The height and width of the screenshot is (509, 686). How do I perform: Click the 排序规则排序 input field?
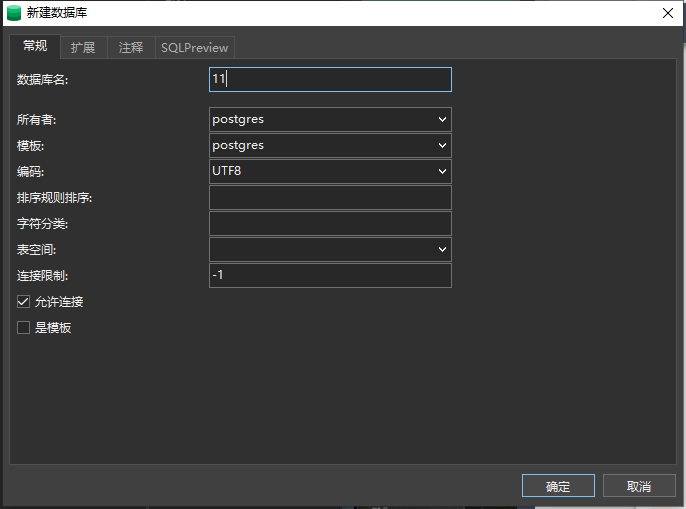[330, 197]
